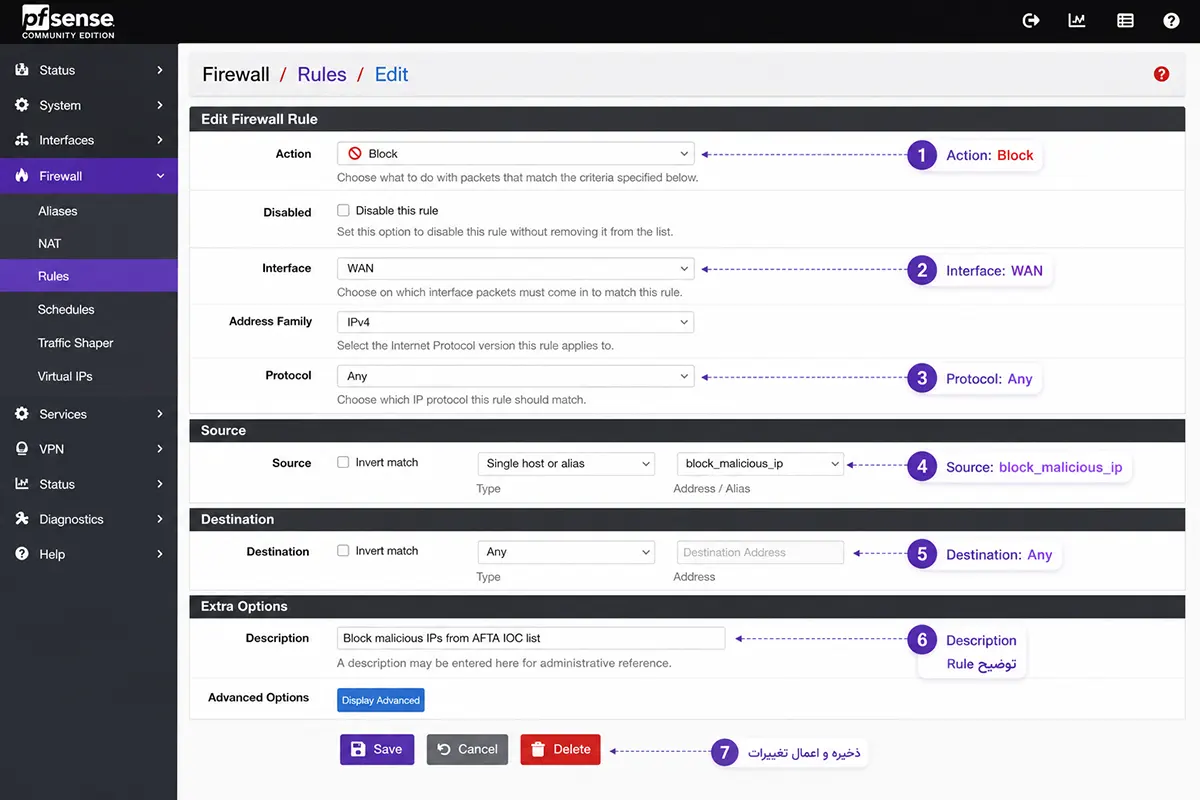Screen dimensions: 1200x800
Task: Tick the Disable this rule checkbox
Action: coord(343,211)
